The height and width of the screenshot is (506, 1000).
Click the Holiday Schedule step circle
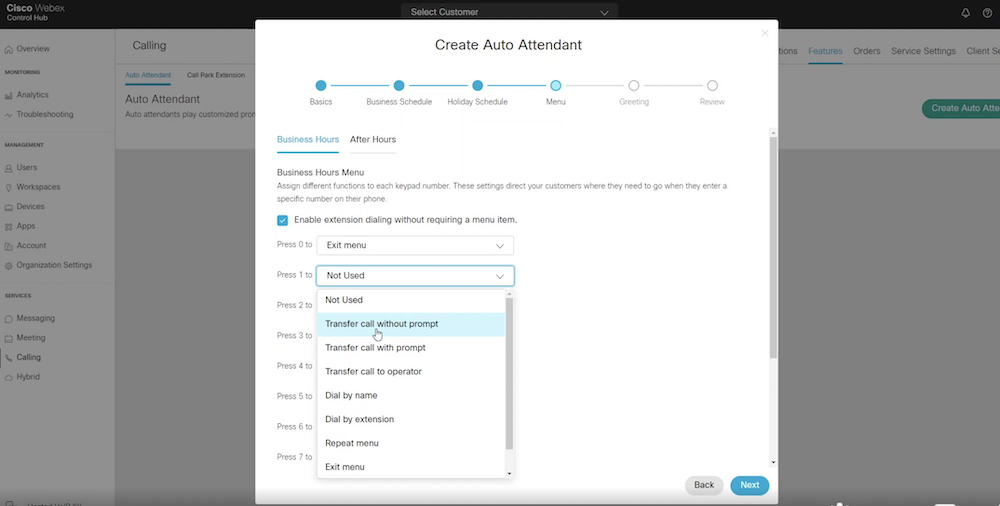(x=477, y=86)
